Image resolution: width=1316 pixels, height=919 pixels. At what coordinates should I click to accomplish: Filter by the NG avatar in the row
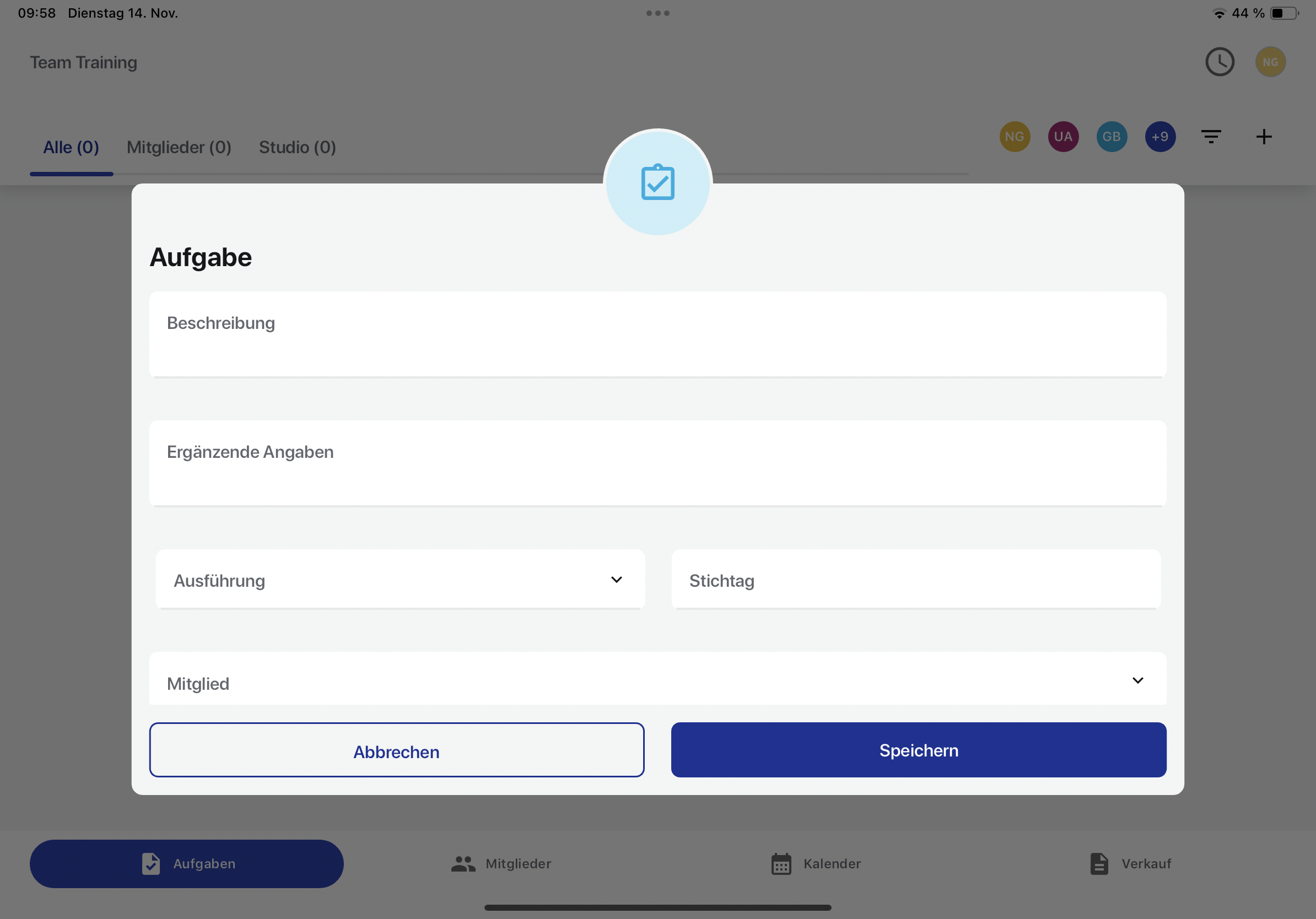click(1015, 136)
